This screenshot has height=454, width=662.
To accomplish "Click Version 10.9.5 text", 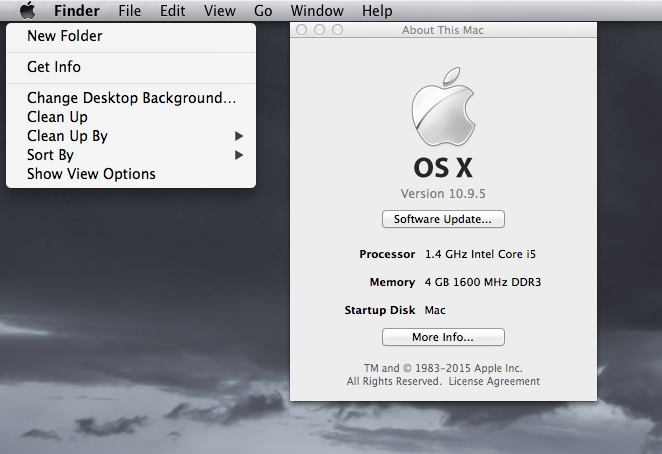I will click(443, 194).
